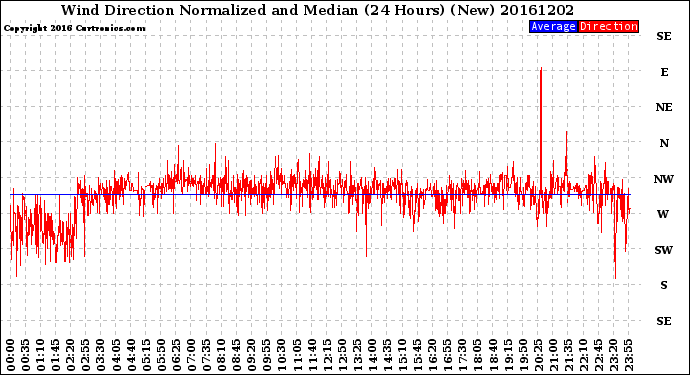Viewport: 690px width, 375px height.
Task: Select the "W" direction axis label
Action: (x=663, y=214)
